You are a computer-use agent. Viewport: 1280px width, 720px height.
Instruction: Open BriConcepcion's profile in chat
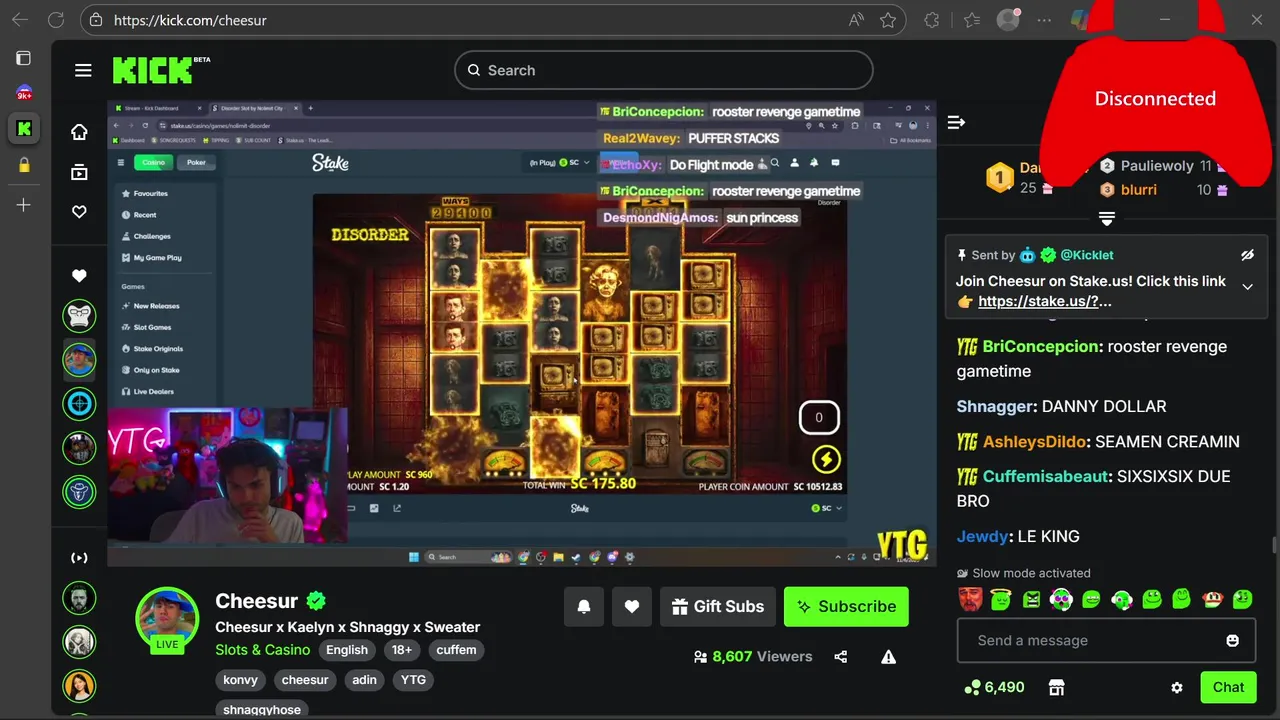(1040, 346)
